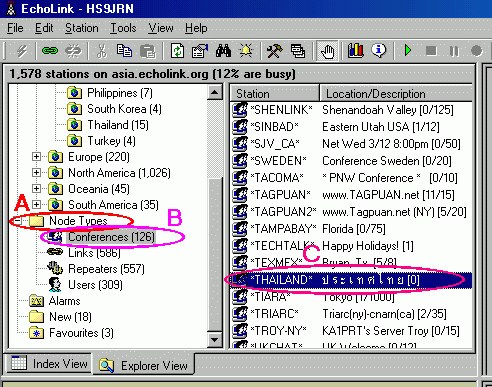Select Users (309) node type
Viewport: 492px width, 387px height.
pos(95,285)
